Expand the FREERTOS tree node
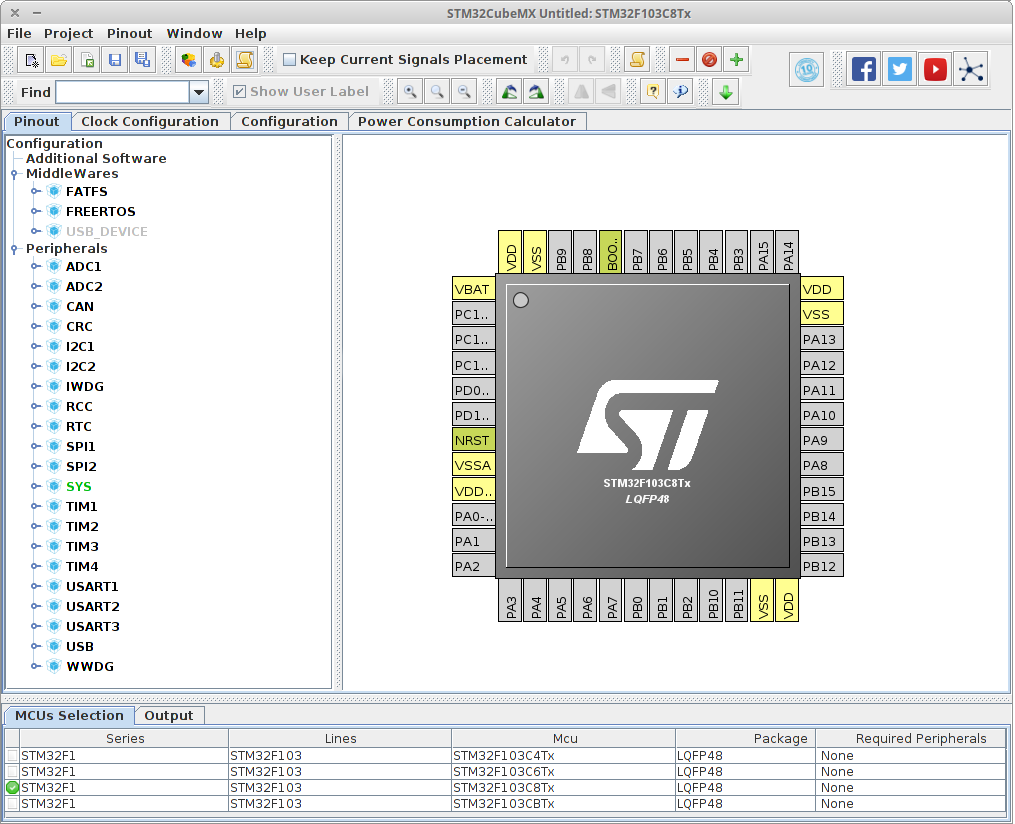This screenshot has width=1015, height=824. tap(36, 212)
